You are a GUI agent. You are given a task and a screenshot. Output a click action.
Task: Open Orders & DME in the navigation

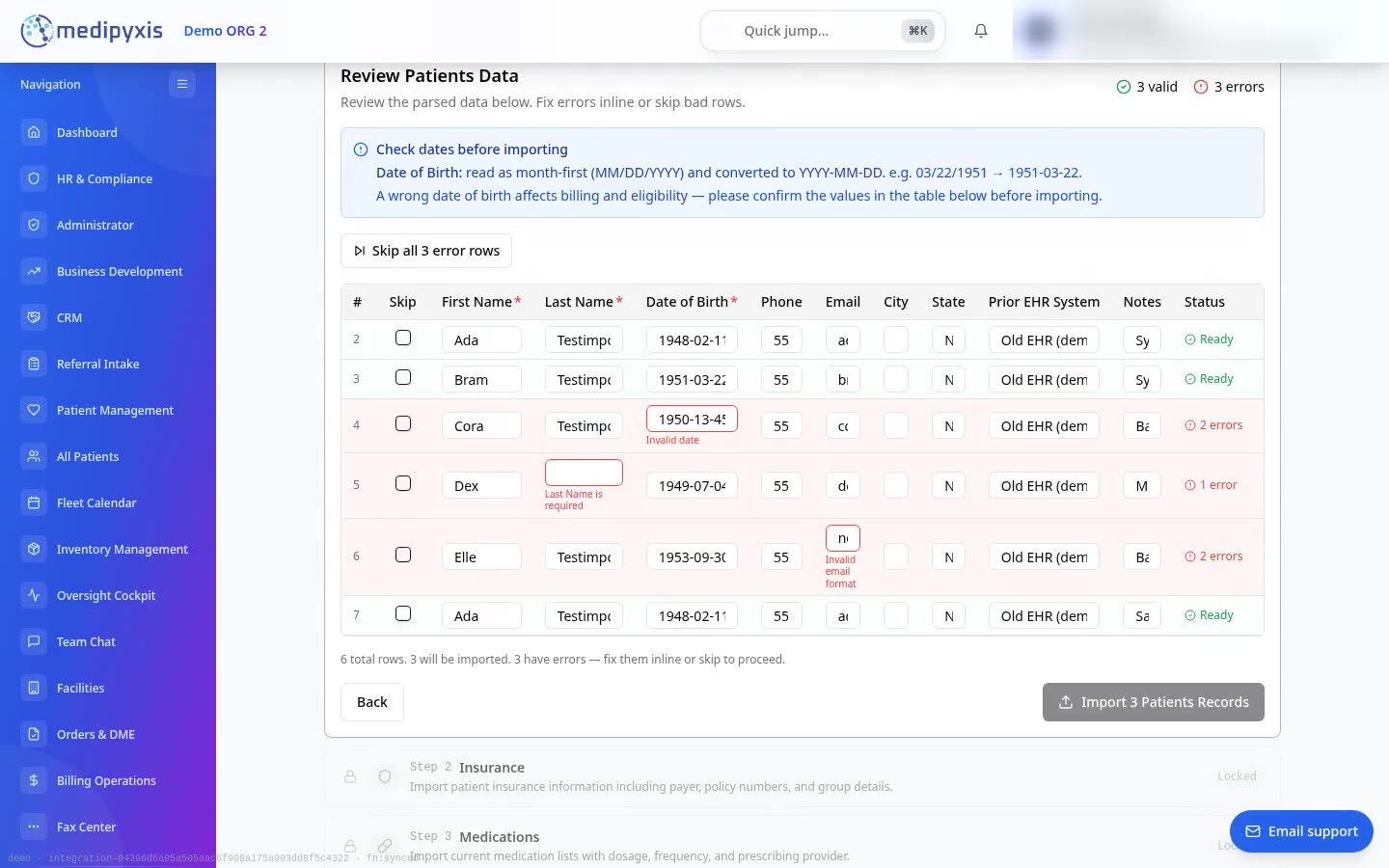point(108,734)
